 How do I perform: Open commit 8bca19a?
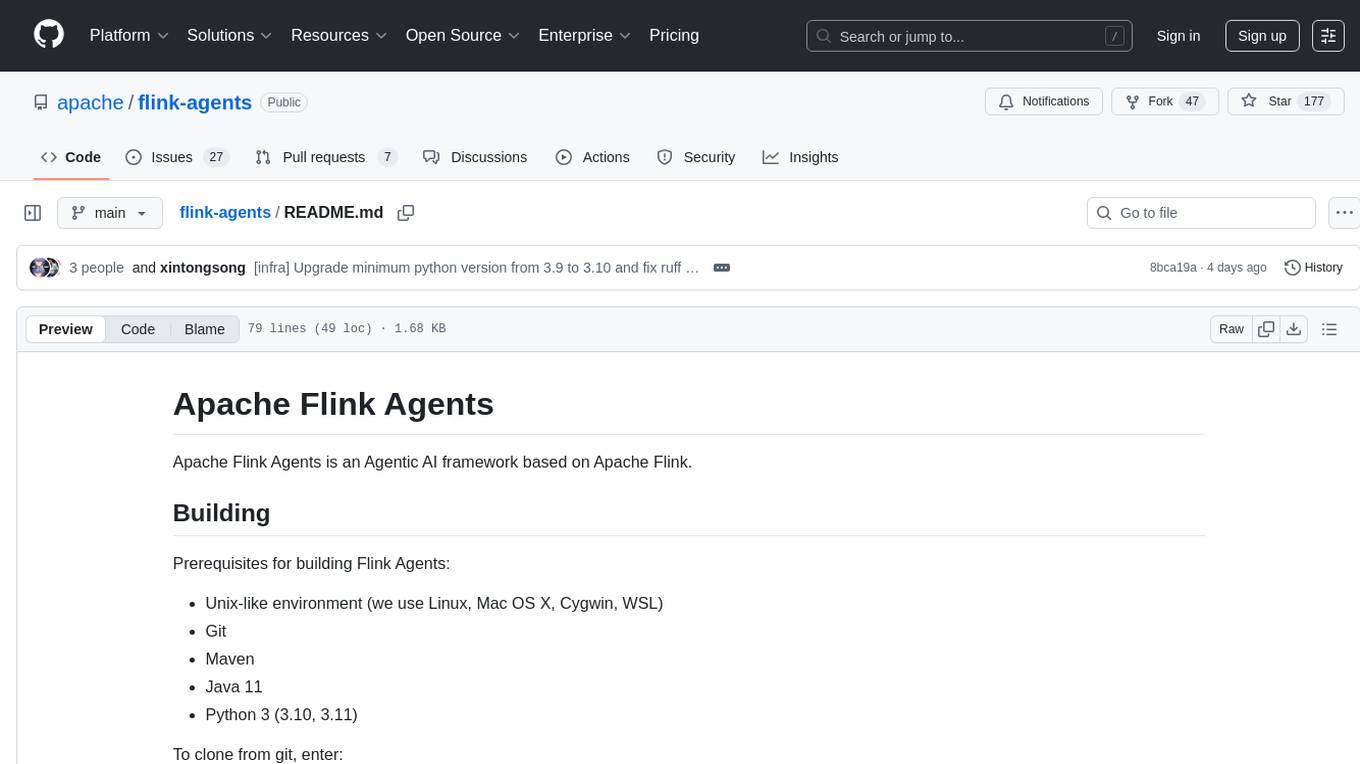click(x=1173, y=268)
